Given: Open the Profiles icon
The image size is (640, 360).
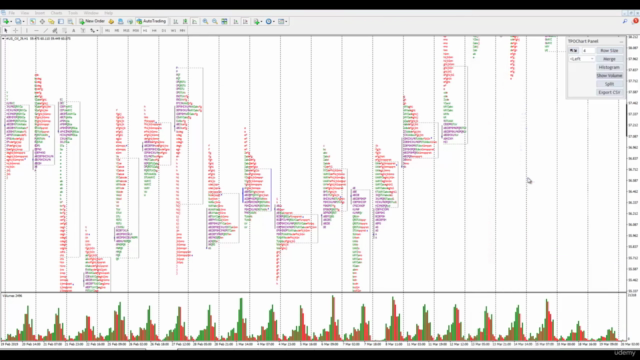Looking at the screenshot, I should point(18,21).
